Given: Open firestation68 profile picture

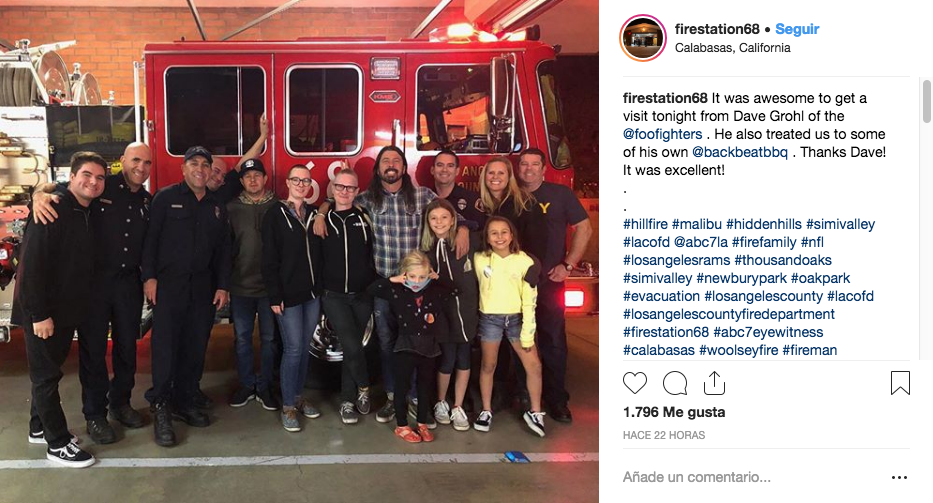Looking at the screenshot, I should coord(643,38).
